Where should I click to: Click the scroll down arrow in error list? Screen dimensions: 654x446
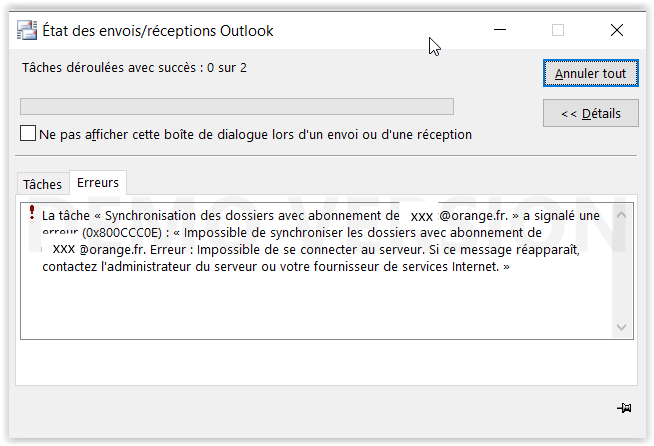click(x=623, y=327)
